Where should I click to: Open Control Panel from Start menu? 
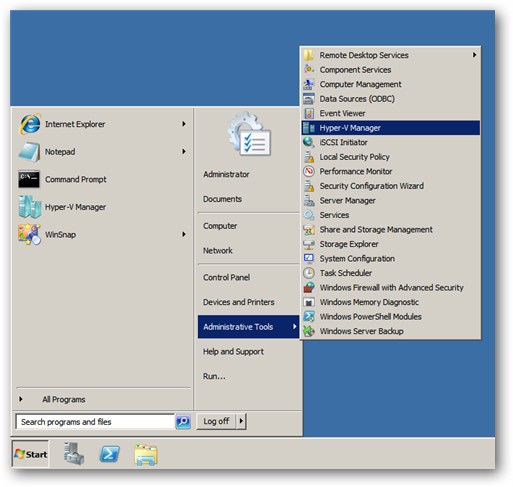click(226, 277)
